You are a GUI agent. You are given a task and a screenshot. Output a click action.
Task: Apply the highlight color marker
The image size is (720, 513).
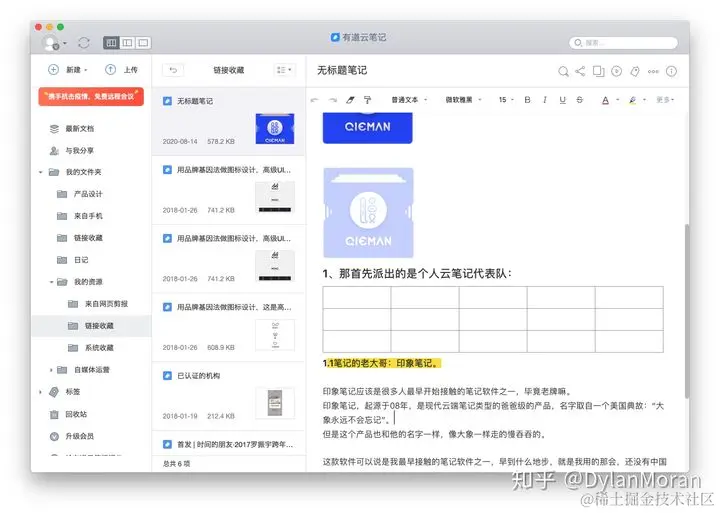633,100
